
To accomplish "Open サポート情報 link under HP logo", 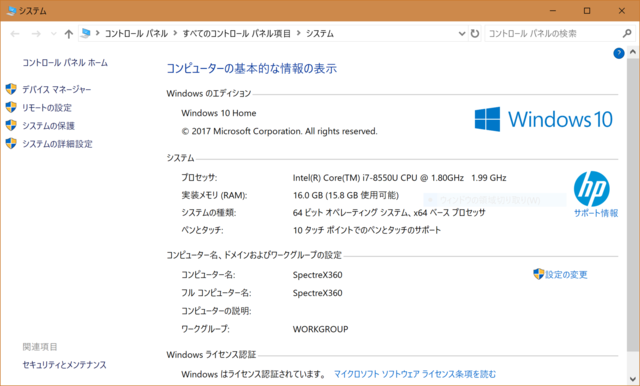I will pyautogui.click(x=596, y=213).
